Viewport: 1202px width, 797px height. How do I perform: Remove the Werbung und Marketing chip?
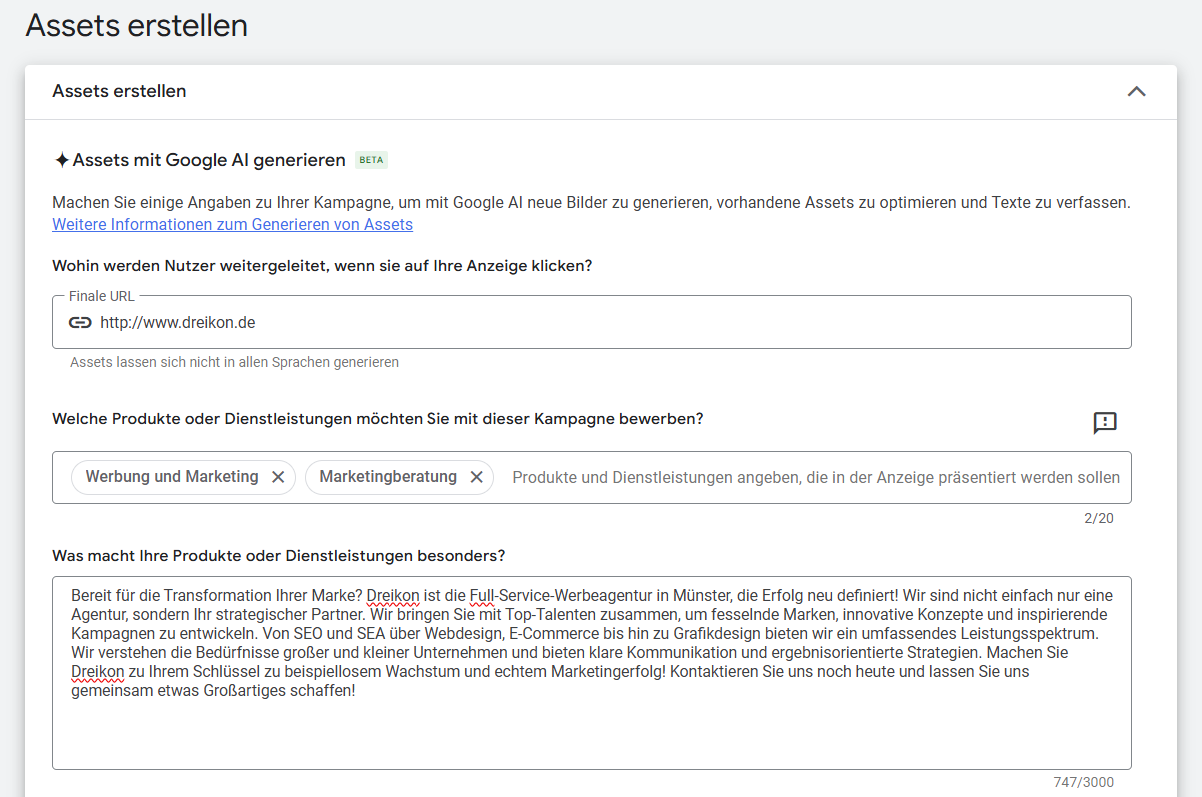278,477
